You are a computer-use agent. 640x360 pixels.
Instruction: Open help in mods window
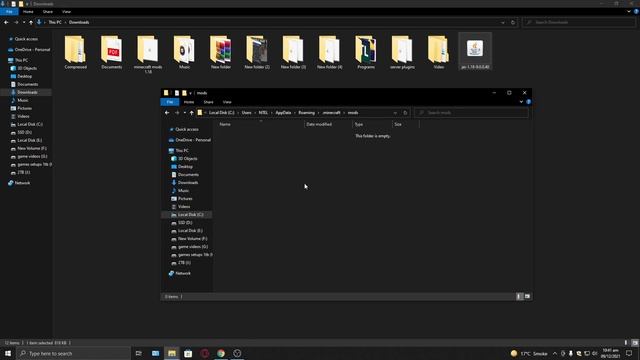[529, 102]
